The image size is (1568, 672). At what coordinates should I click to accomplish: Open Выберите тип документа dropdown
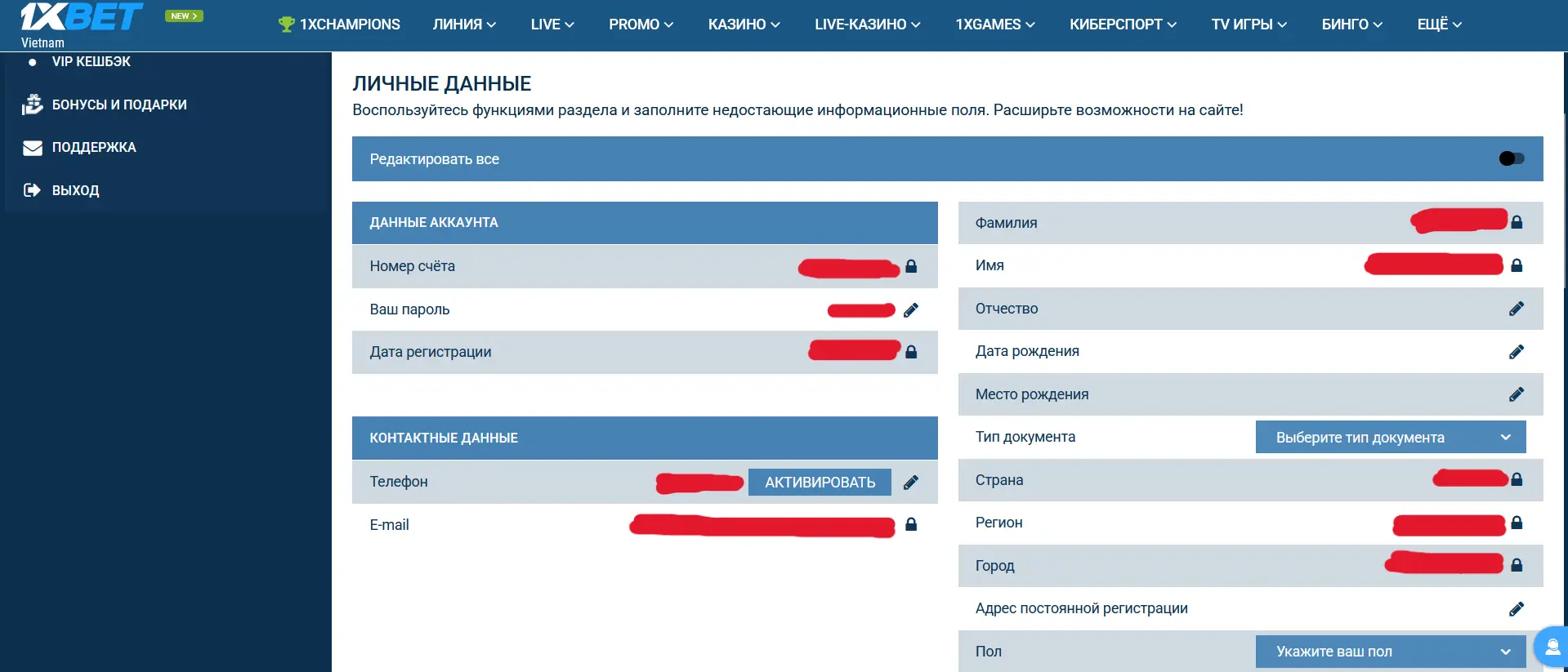[1391, 437]
